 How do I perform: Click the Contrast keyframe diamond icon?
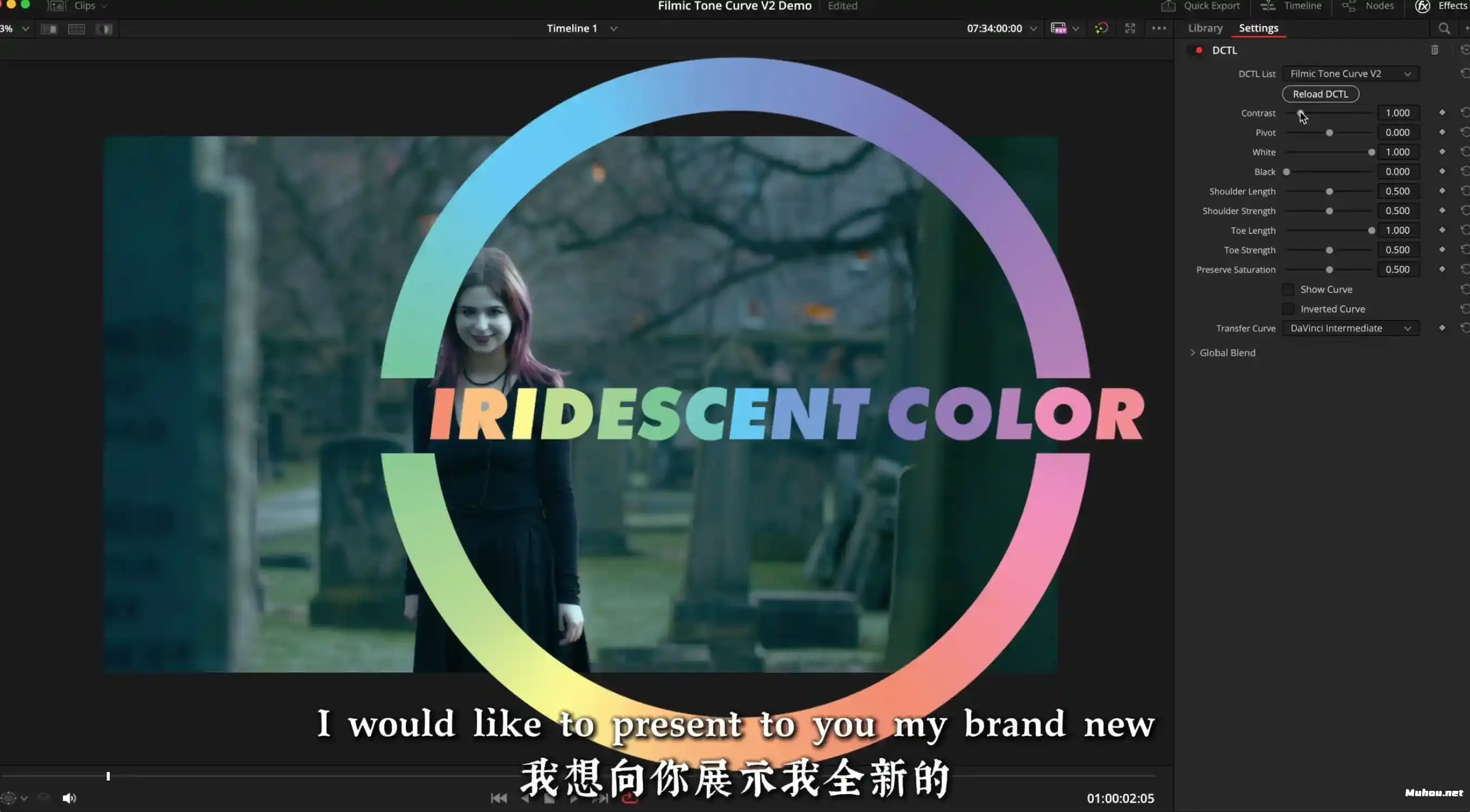pos(1442,113)
